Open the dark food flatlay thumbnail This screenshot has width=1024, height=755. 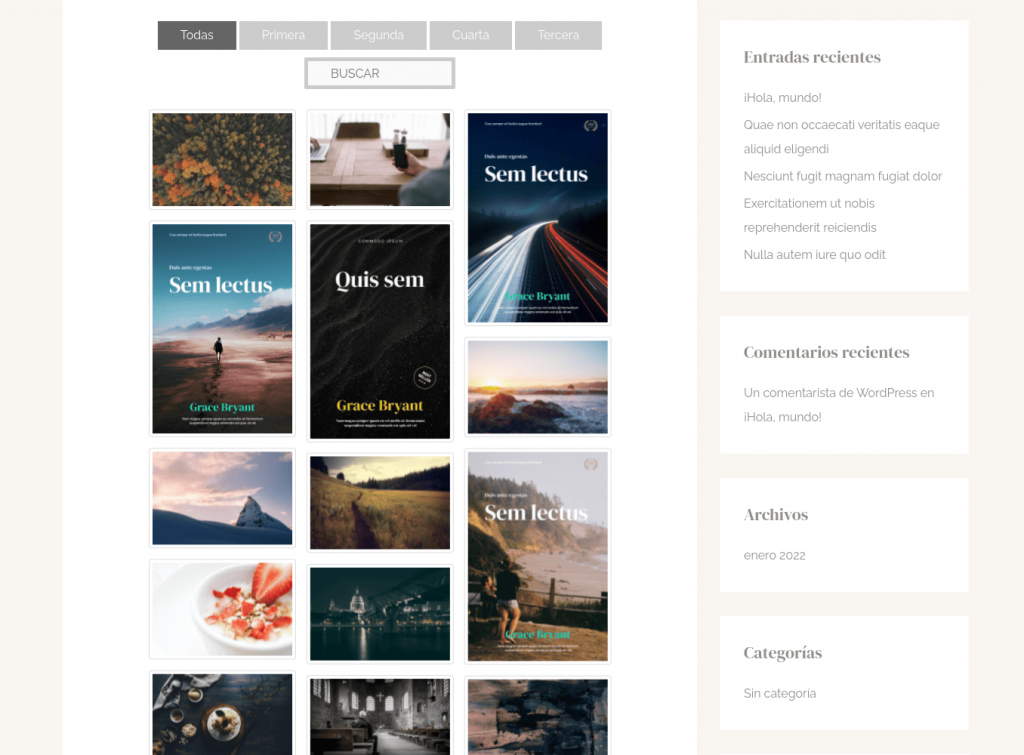tap(222, 713)
